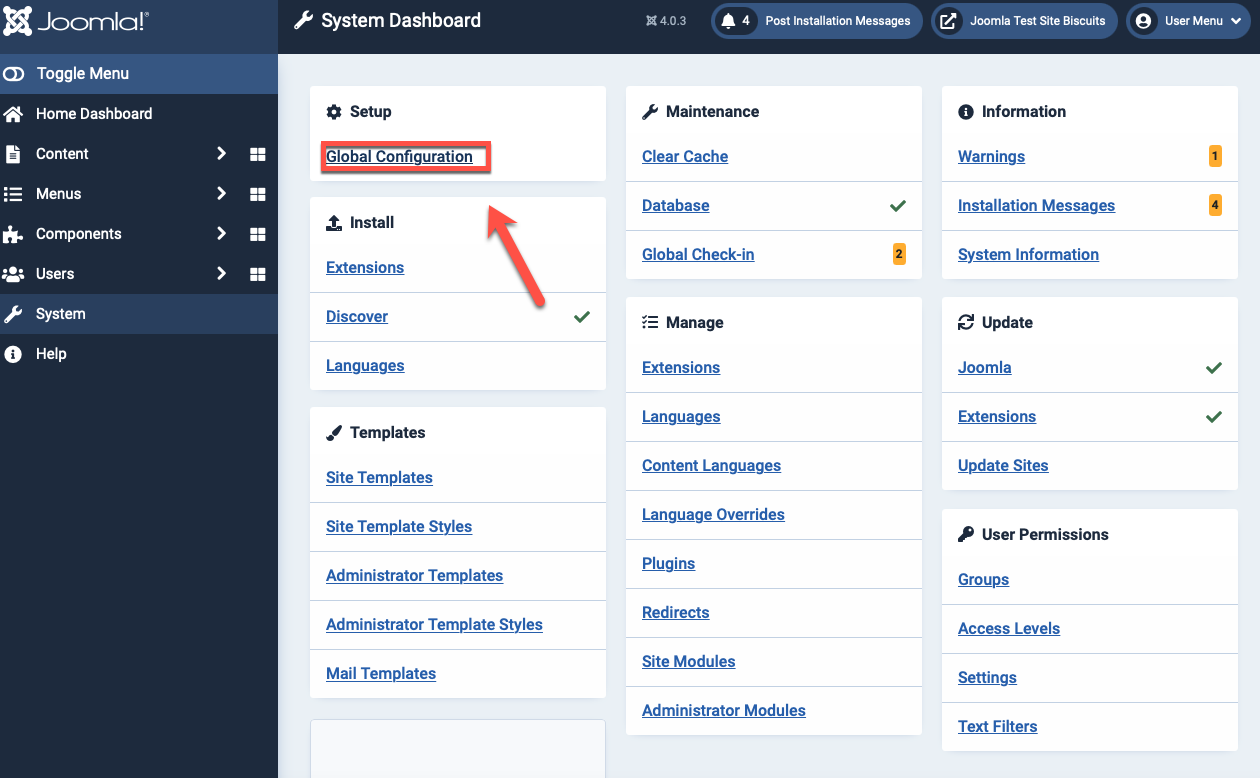Open Users dashboard grid icon

click(257, 274)
